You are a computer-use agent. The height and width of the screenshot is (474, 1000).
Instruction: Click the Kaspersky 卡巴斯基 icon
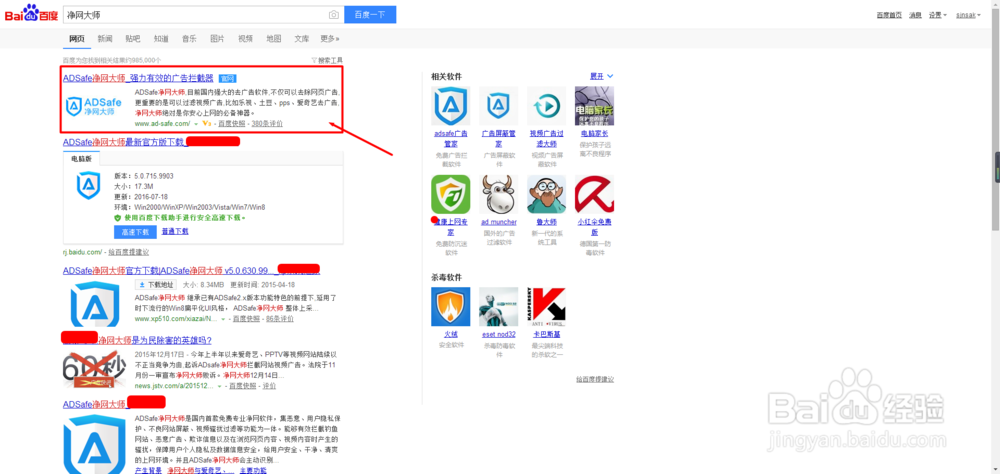pyautogui.click(x=547, y=306)
